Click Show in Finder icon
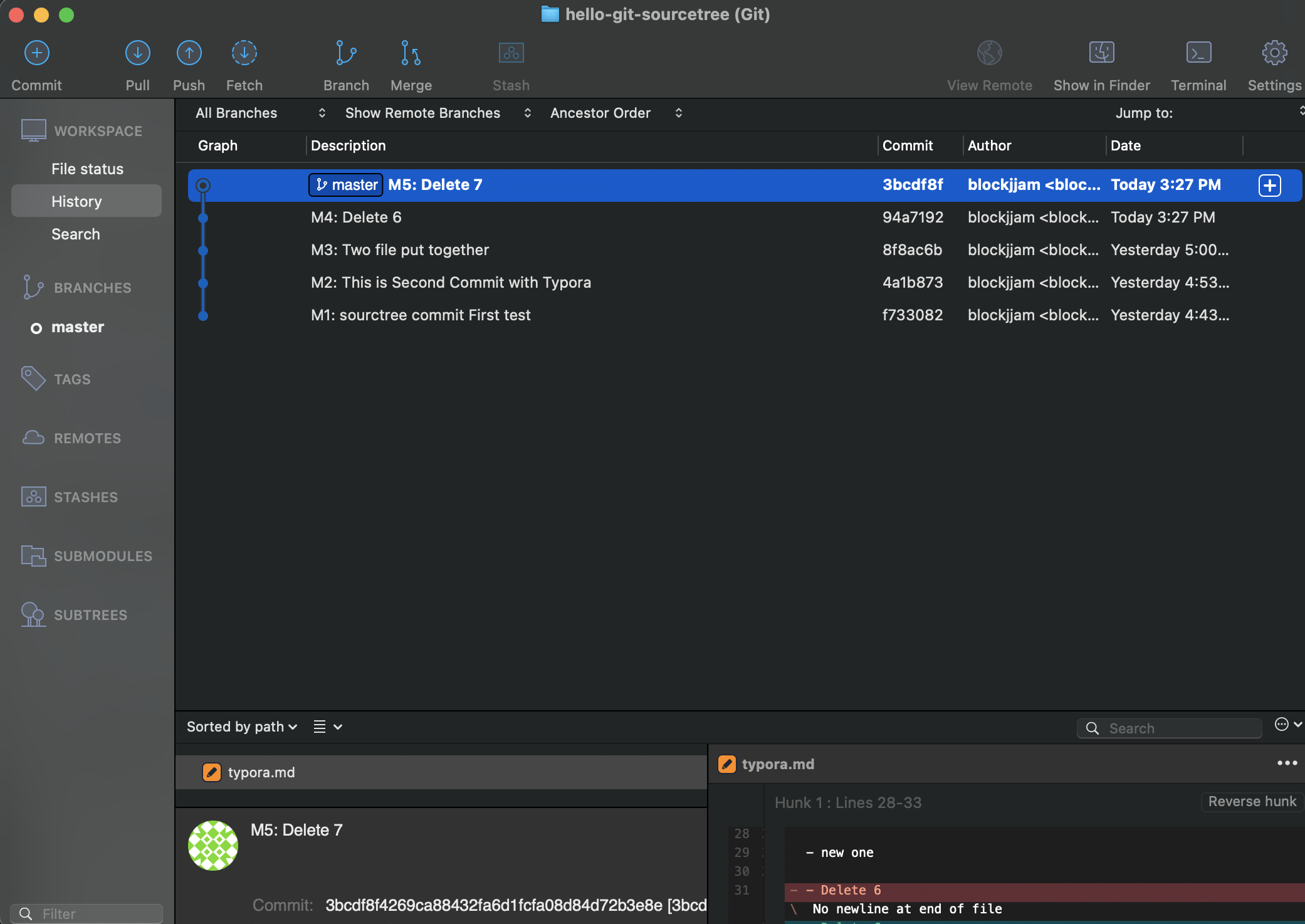Viewport: 1305px width, 924px height. pos(1101,53)
